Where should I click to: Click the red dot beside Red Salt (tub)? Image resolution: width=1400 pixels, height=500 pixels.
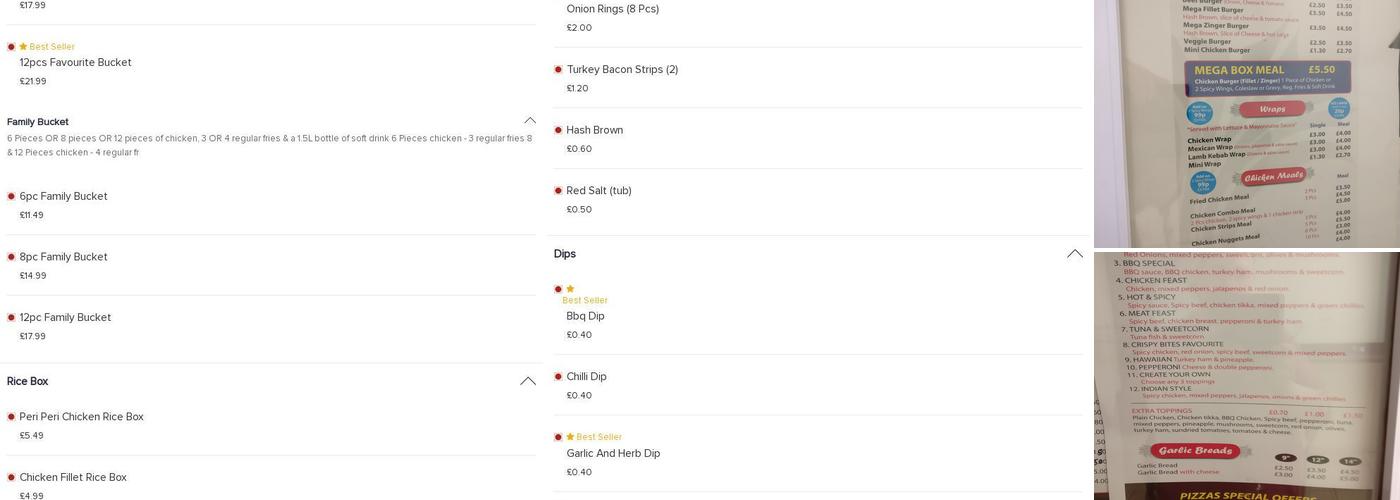pos(558,191)
